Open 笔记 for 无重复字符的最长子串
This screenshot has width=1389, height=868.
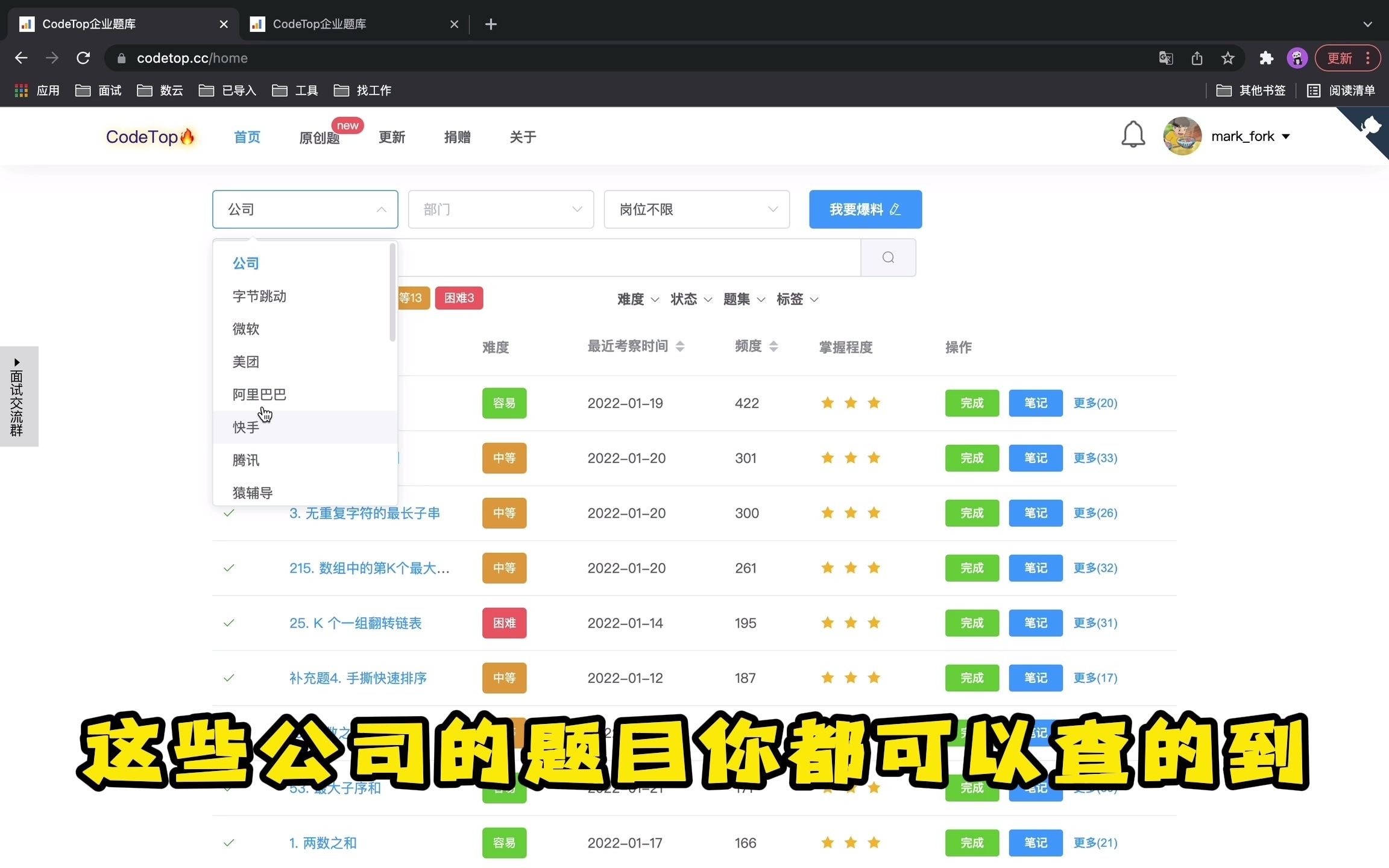pyautogui.click(x=1036, y=513)
